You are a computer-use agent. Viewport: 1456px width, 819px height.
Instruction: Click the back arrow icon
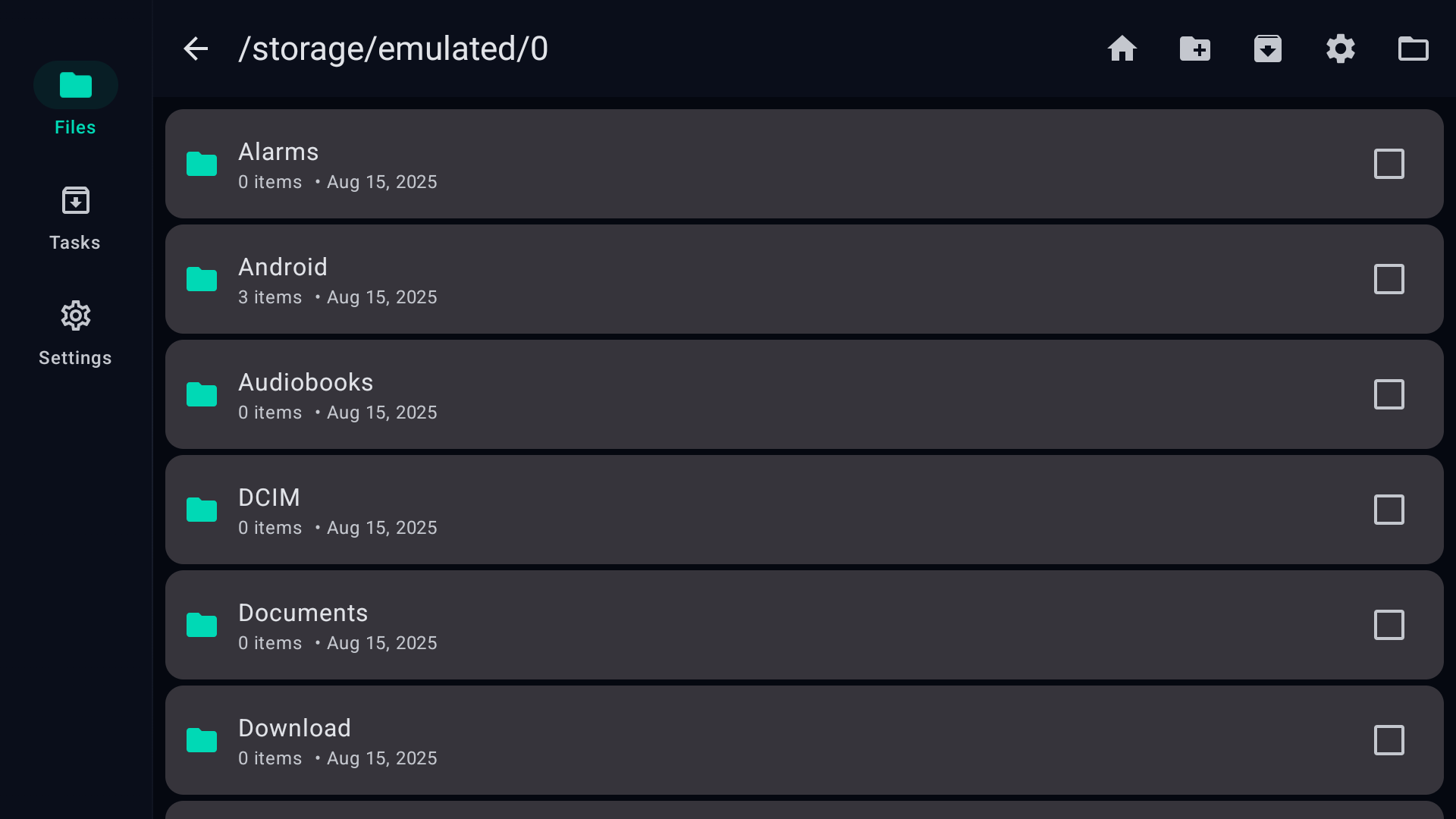coord(196,49)
